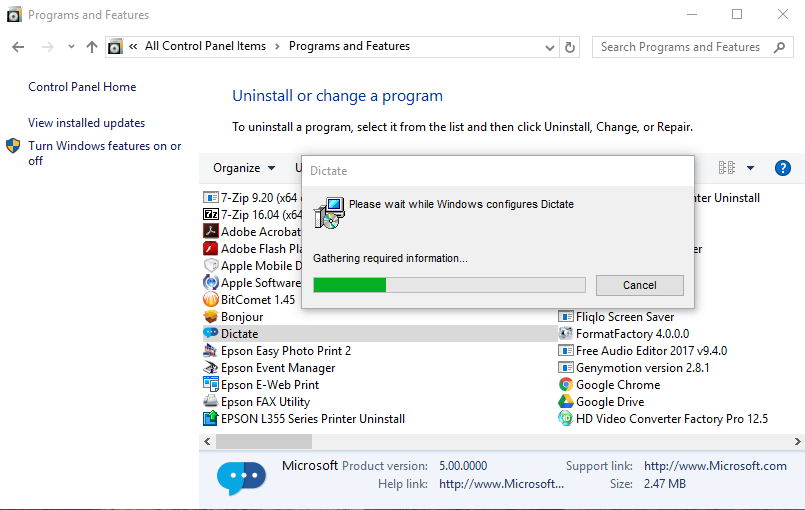Click the Apple Mobile Device icon
Image resolution: width=805 pixels, height=510 pixels.
click(210, 265)
